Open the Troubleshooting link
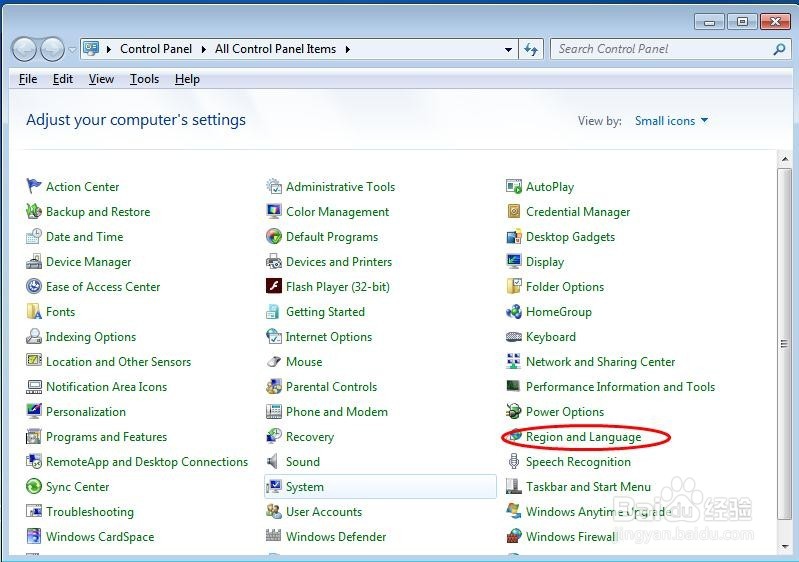 [x=90, y=512]
